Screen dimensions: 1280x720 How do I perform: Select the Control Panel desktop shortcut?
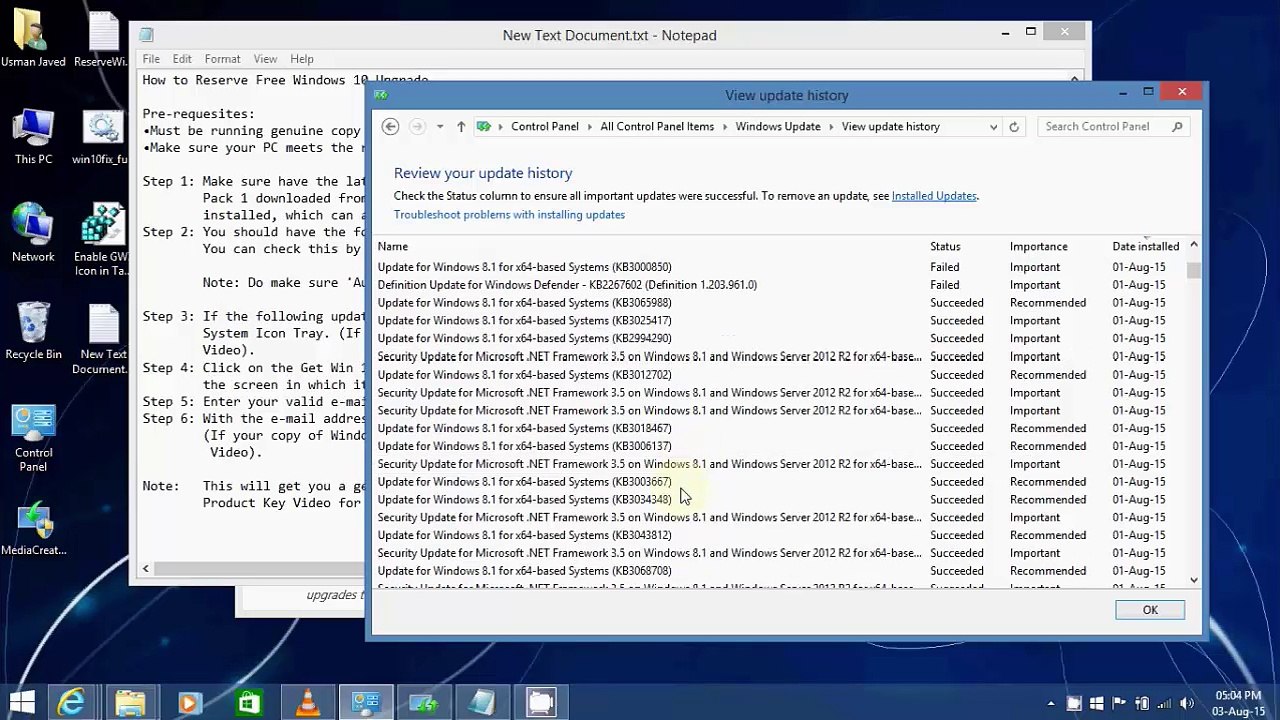tap(33, 439)
